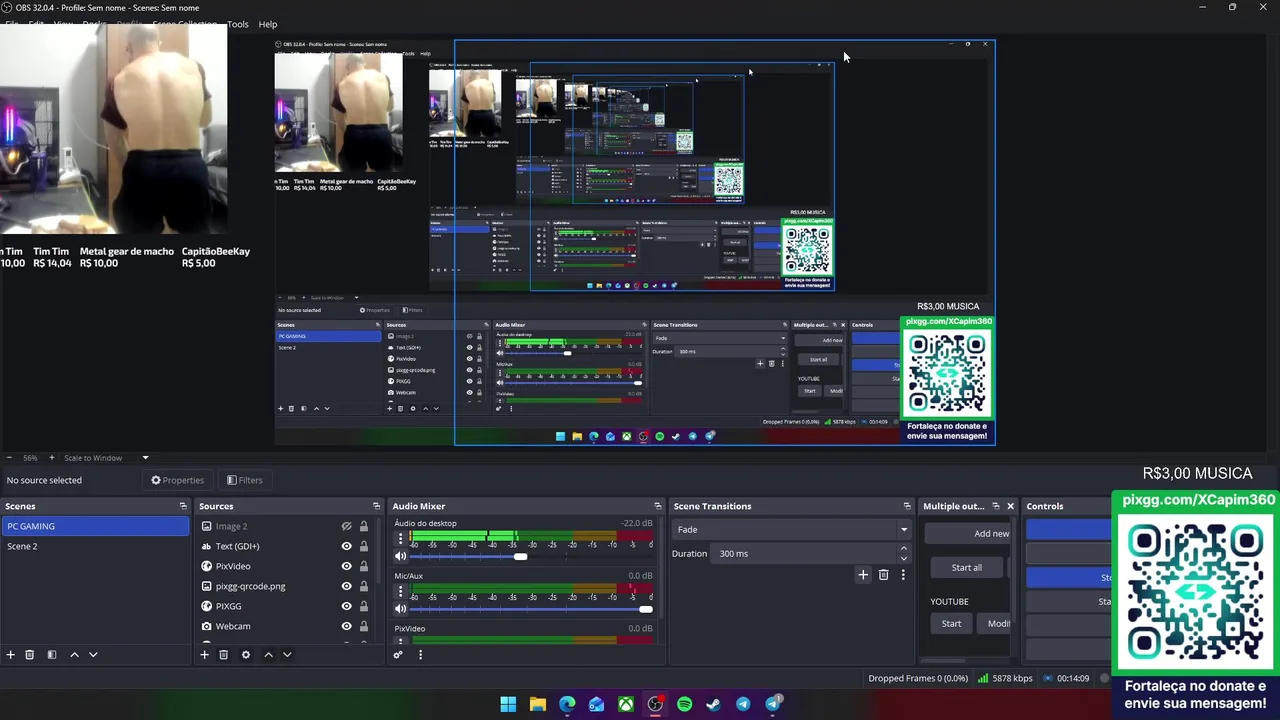
Task: Add a scene transition with plus icon
Action: pyautogui.click(x=863, y=575)
